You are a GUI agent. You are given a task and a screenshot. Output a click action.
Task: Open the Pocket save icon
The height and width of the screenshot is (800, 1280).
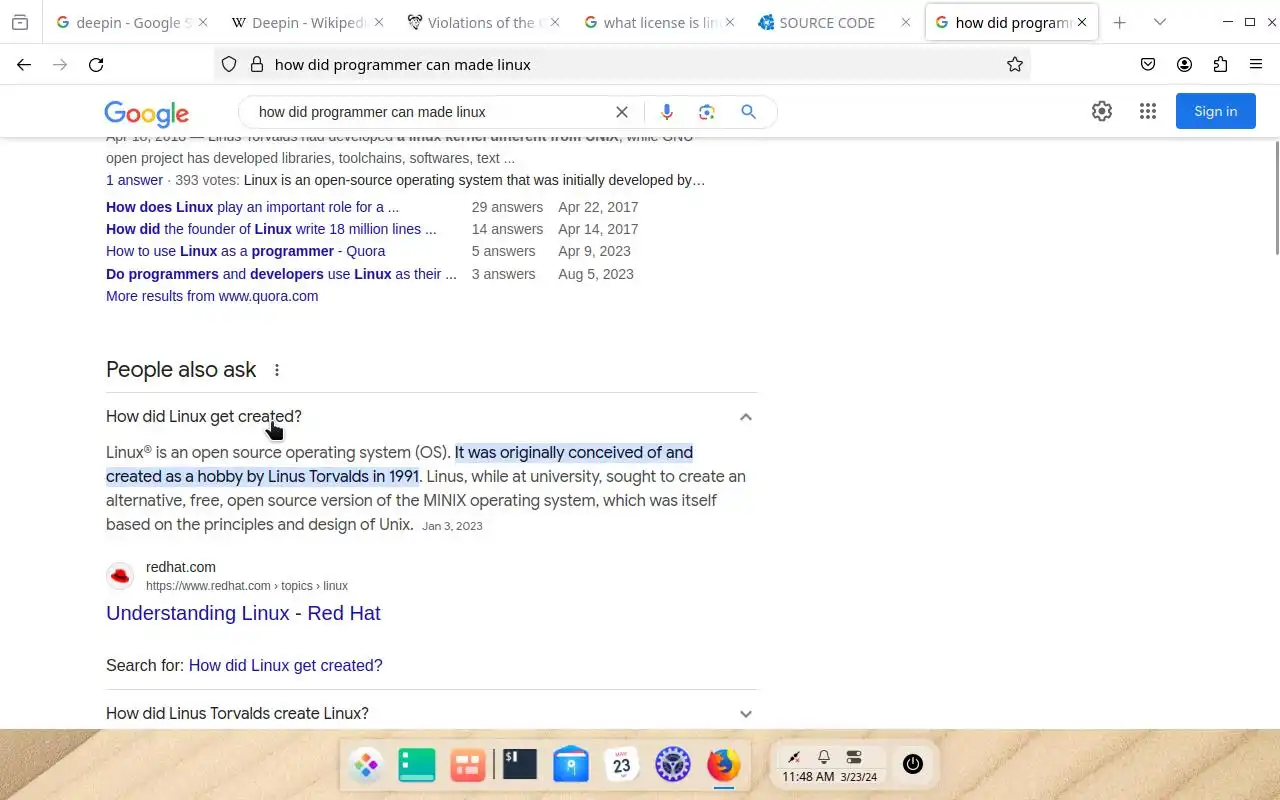point(1148,64)
